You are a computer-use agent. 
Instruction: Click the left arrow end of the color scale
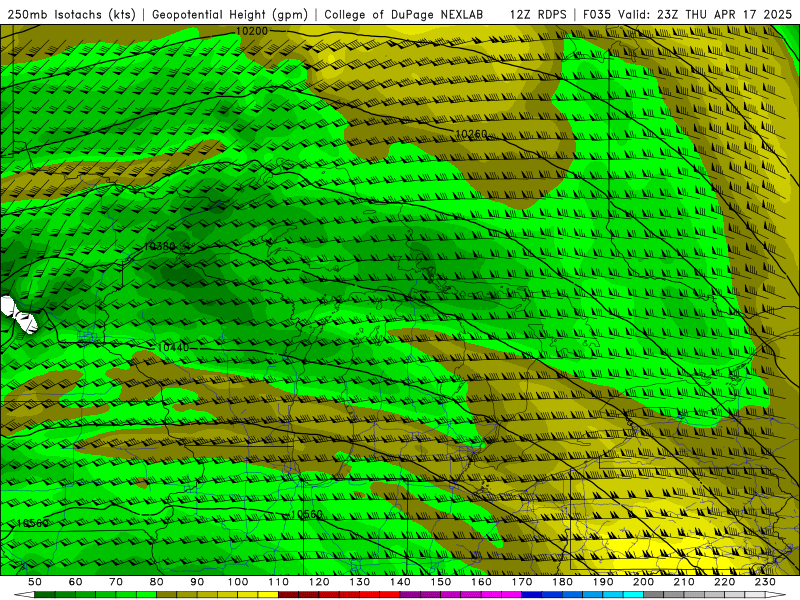[x=24, y=594]
